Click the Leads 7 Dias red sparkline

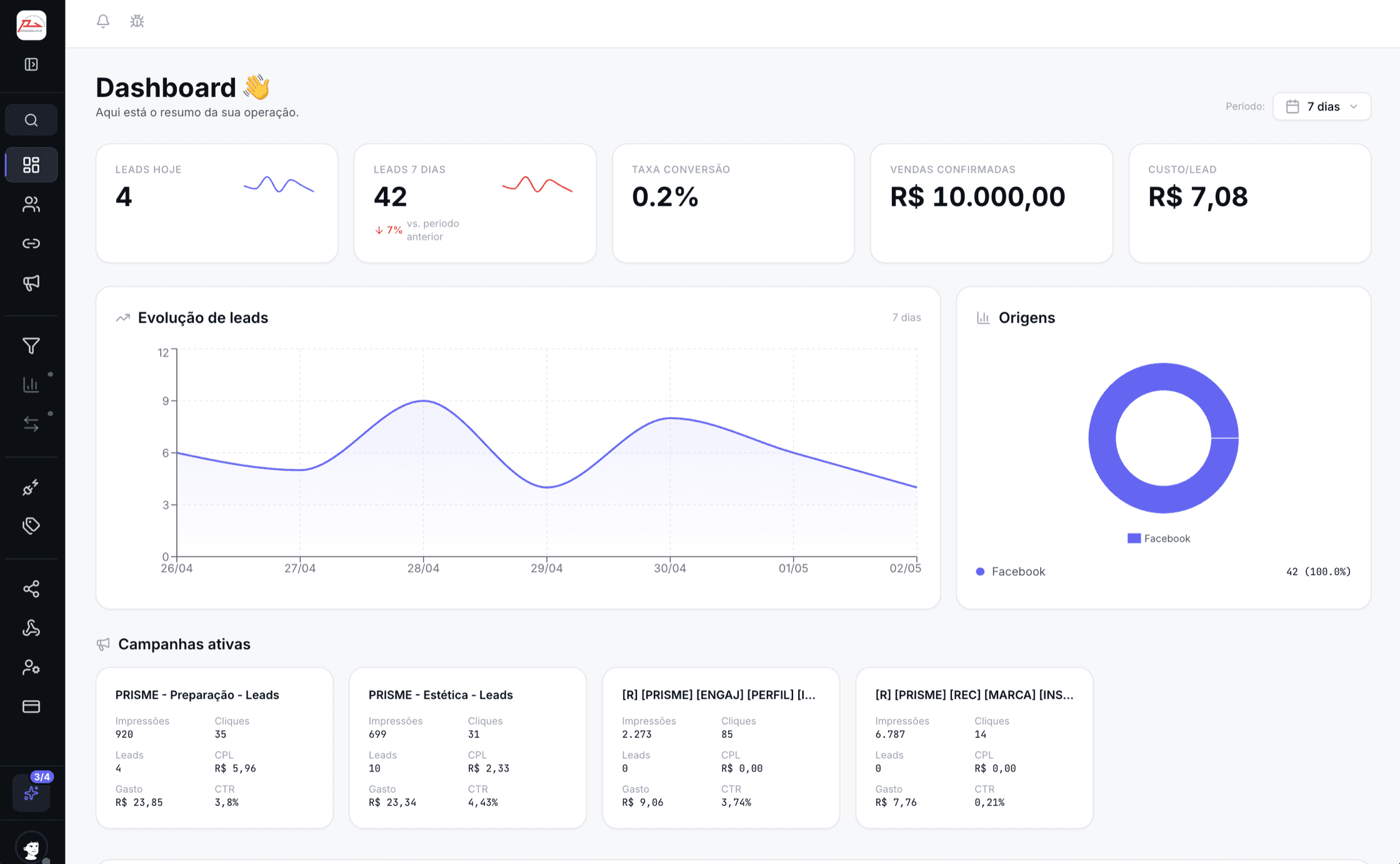(537, 184)
